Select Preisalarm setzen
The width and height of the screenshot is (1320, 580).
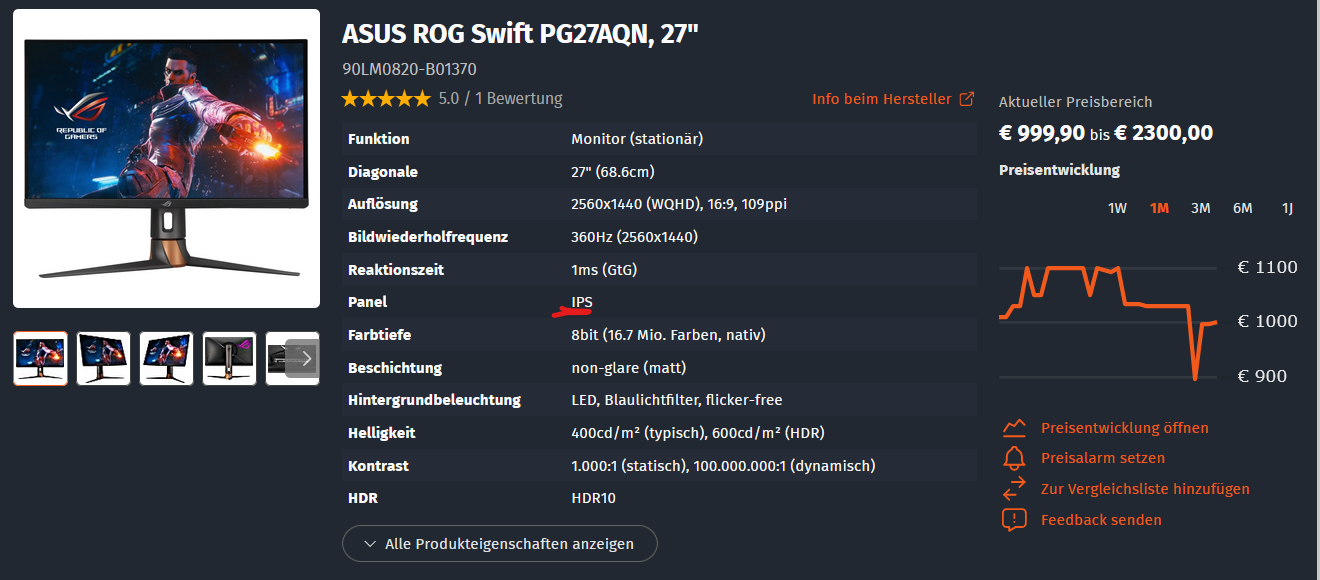click(x=1102, y=458)
